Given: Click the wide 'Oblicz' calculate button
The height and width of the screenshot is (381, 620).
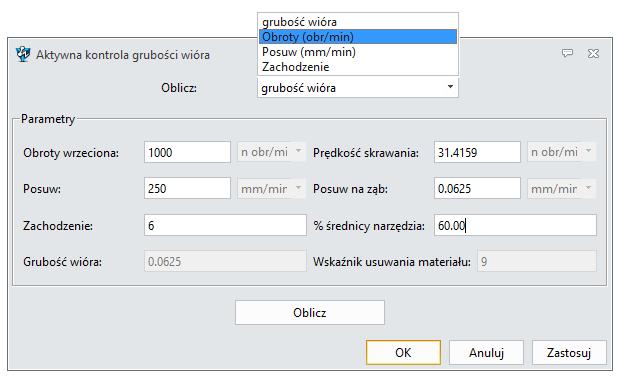Looking at the screenshot, I should point(310,313).
